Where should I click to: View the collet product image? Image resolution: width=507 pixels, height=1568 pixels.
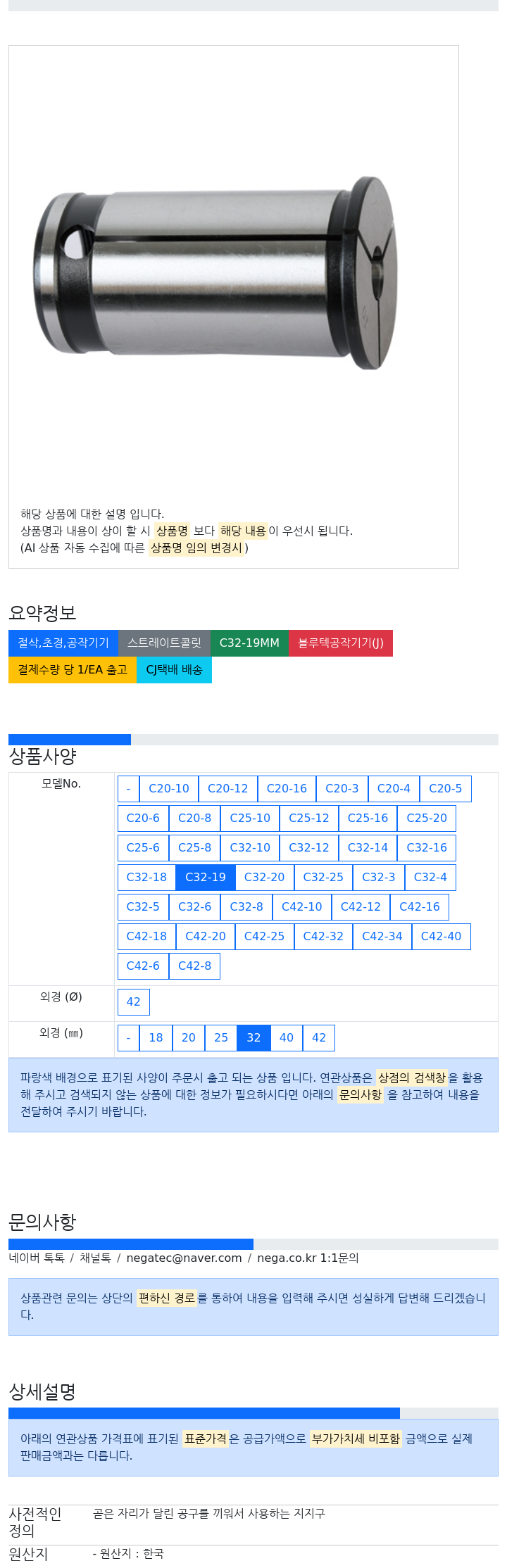coord(216,273)
